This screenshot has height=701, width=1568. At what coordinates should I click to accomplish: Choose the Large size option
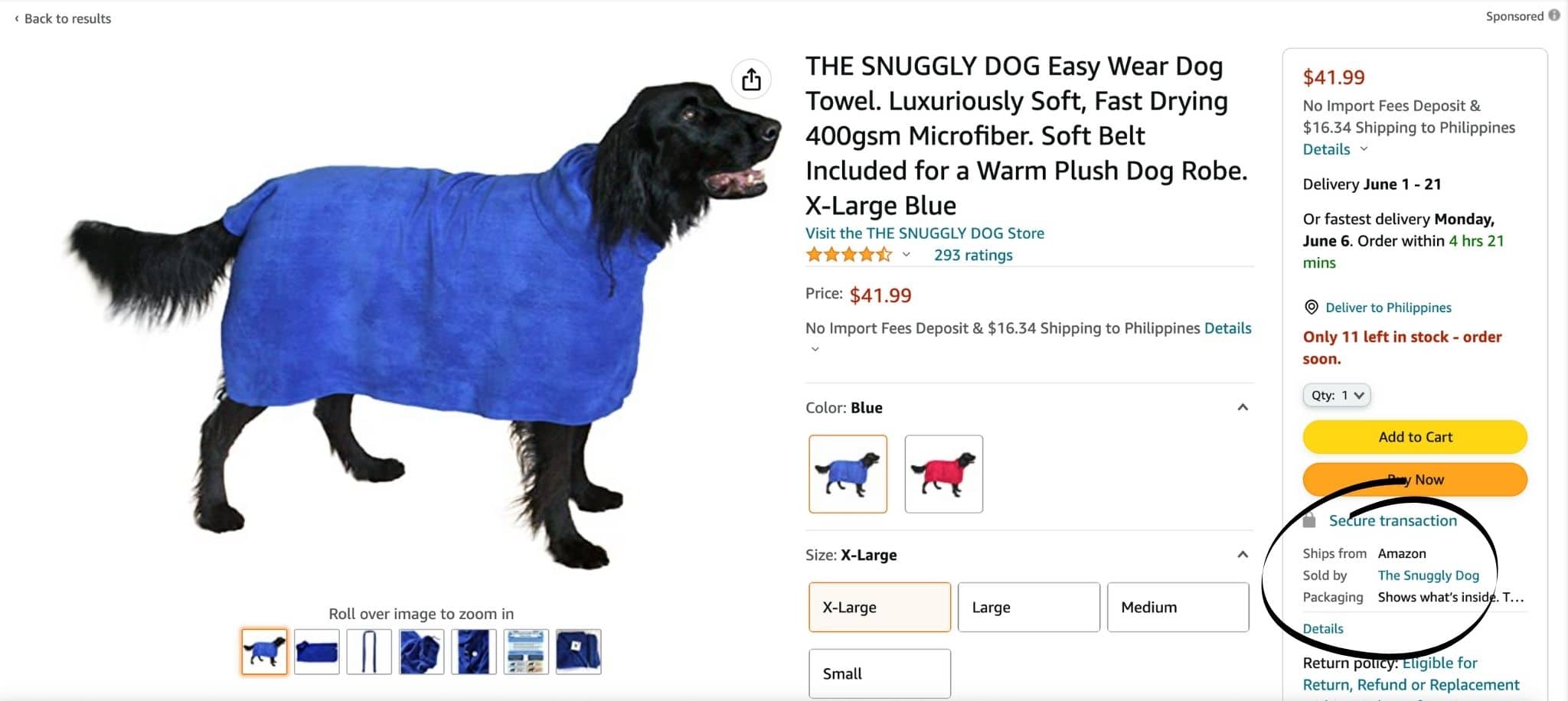(1028, 607)
